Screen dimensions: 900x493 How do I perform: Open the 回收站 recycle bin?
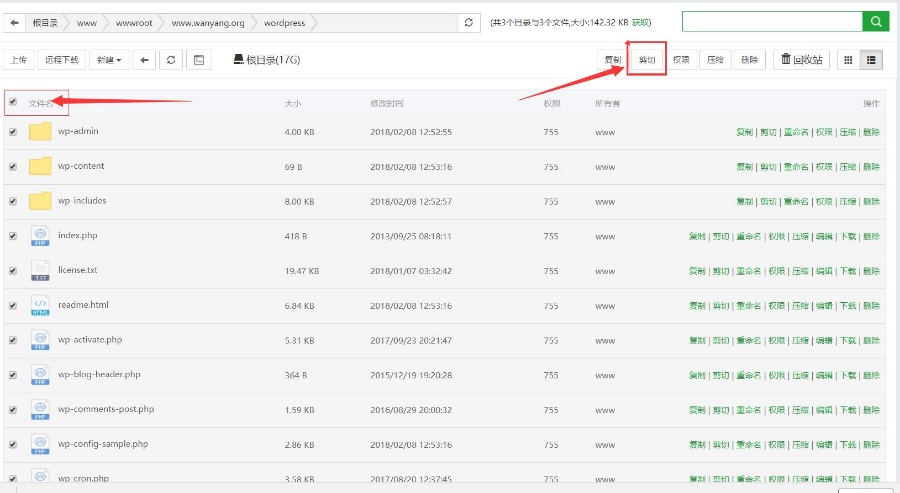[801, 60]
